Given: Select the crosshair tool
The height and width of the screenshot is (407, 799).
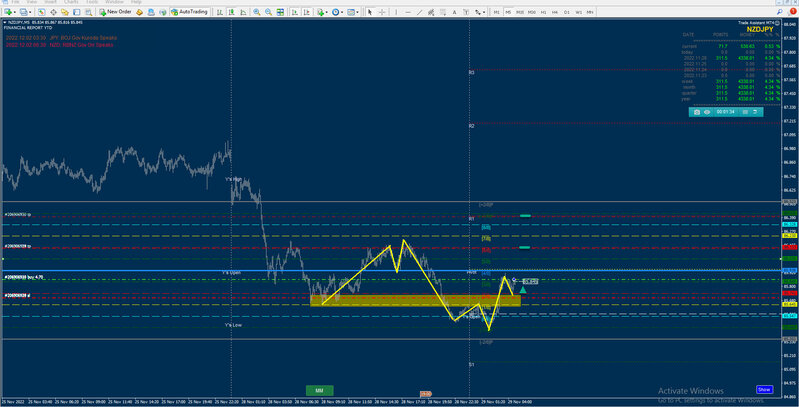Looking at the screenshot, I should click(x=381, y=12).
